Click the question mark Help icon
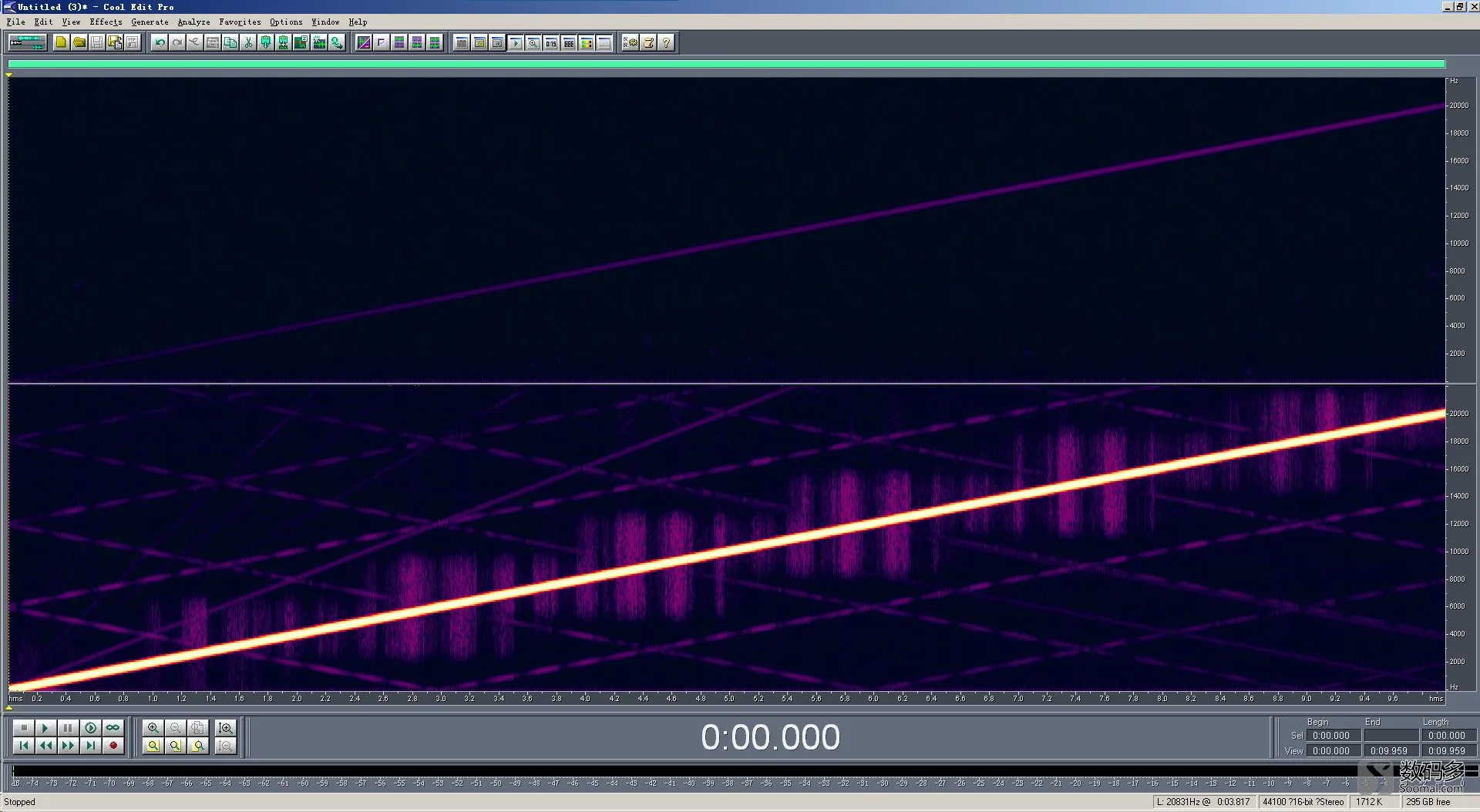Screen dimensions: 1480x812 click(667, 42)
